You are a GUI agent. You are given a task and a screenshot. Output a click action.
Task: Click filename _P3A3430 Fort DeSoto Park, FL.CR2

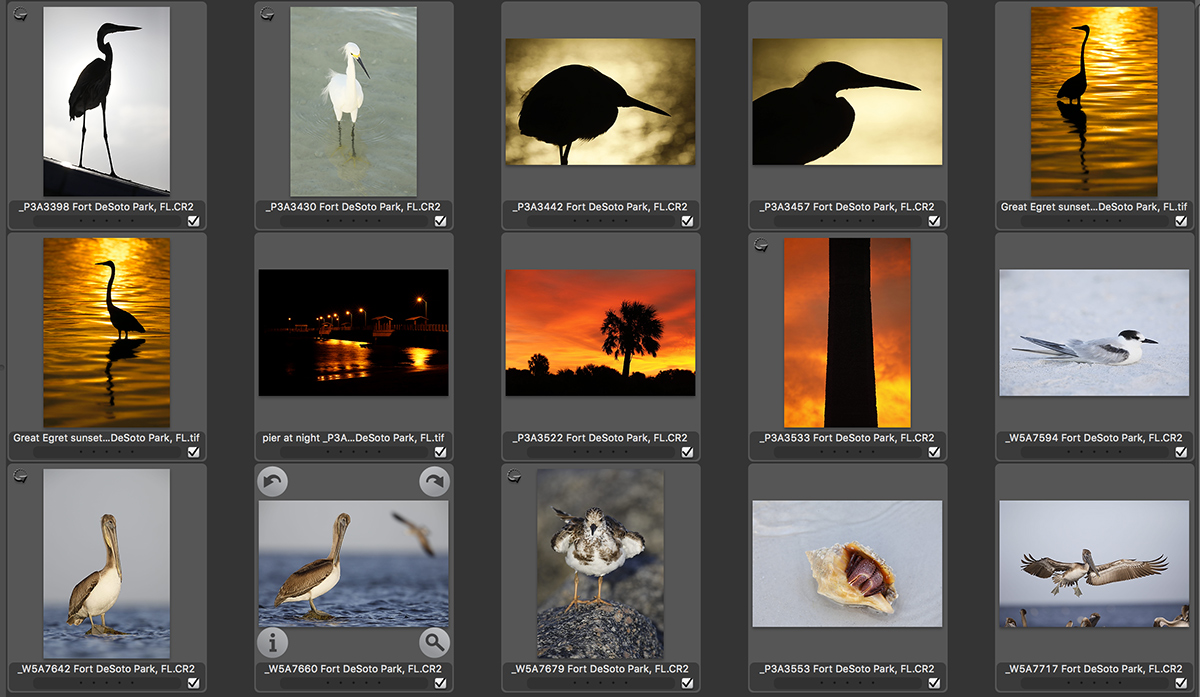tap(353, 207)
